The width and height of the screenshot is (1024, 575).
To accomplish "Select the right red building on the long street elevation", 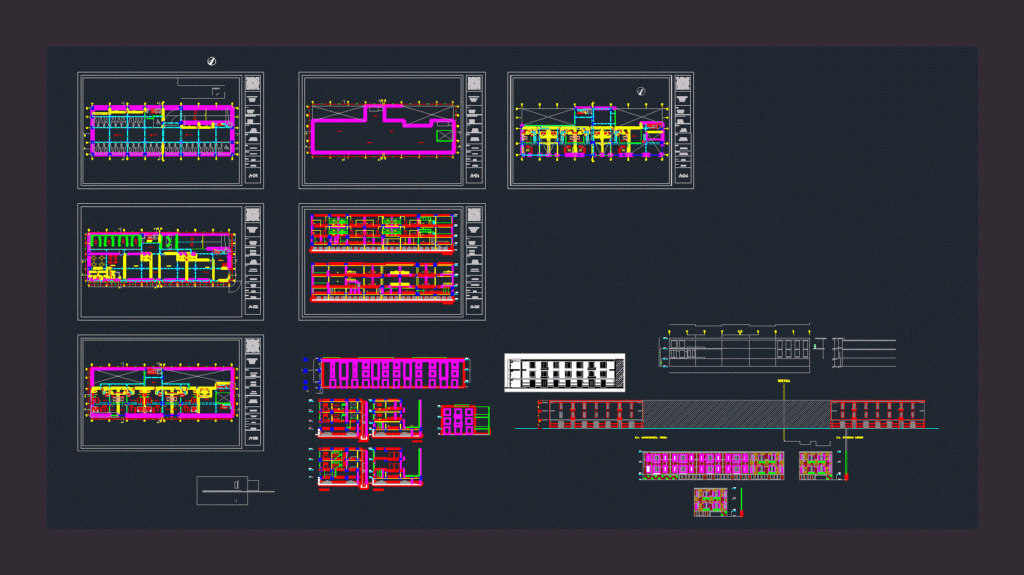I will [x=878, y=414].
